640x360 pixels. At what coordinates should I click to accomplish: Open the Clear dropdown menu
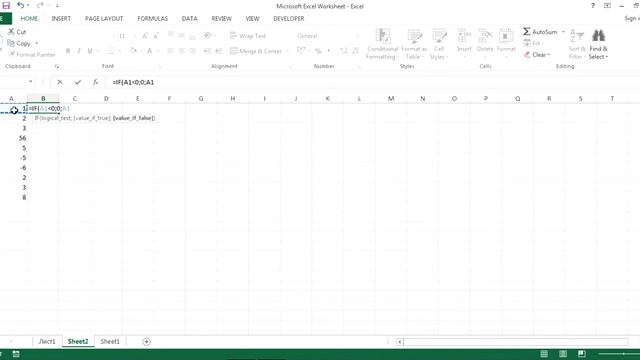(x=537, y=55)
